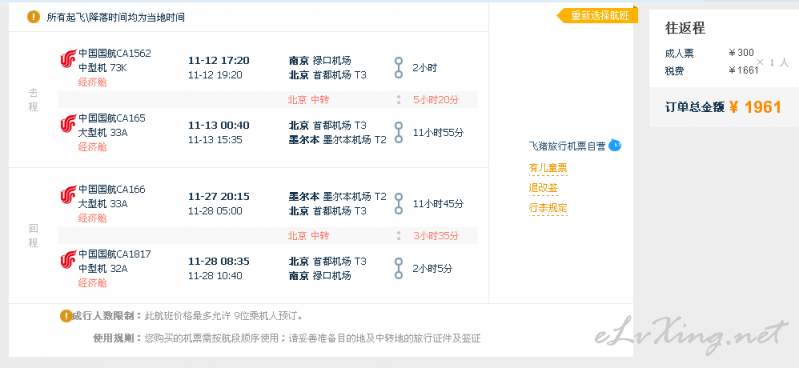799x368 pixels.
Task: Select flight number 中国国航CA166
Action: 112,190
